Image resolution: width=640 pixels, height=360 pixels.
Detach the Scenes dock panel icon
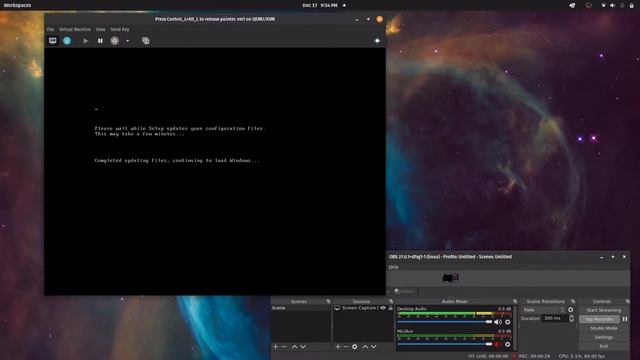point(329,301)
